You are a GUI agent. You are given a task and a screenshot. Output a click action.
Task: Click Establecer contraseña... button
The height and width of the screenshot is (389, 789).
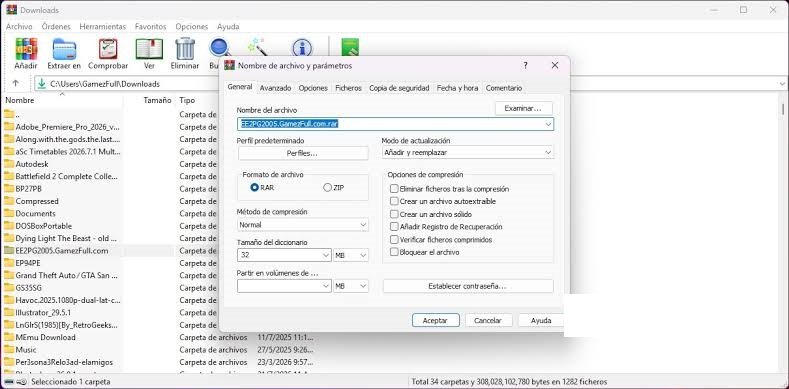468,286
